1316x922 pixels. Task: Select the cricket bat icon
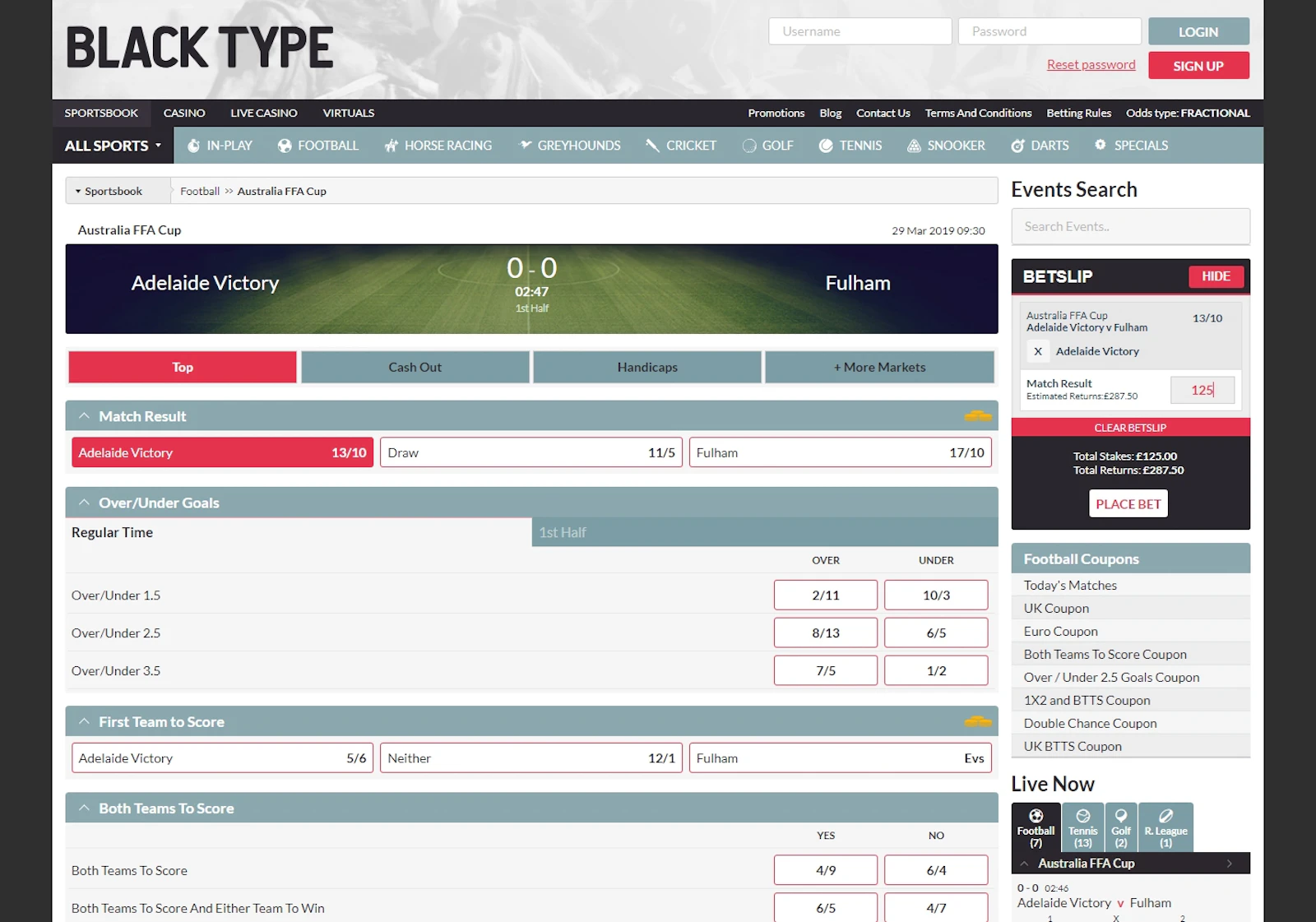652,146
